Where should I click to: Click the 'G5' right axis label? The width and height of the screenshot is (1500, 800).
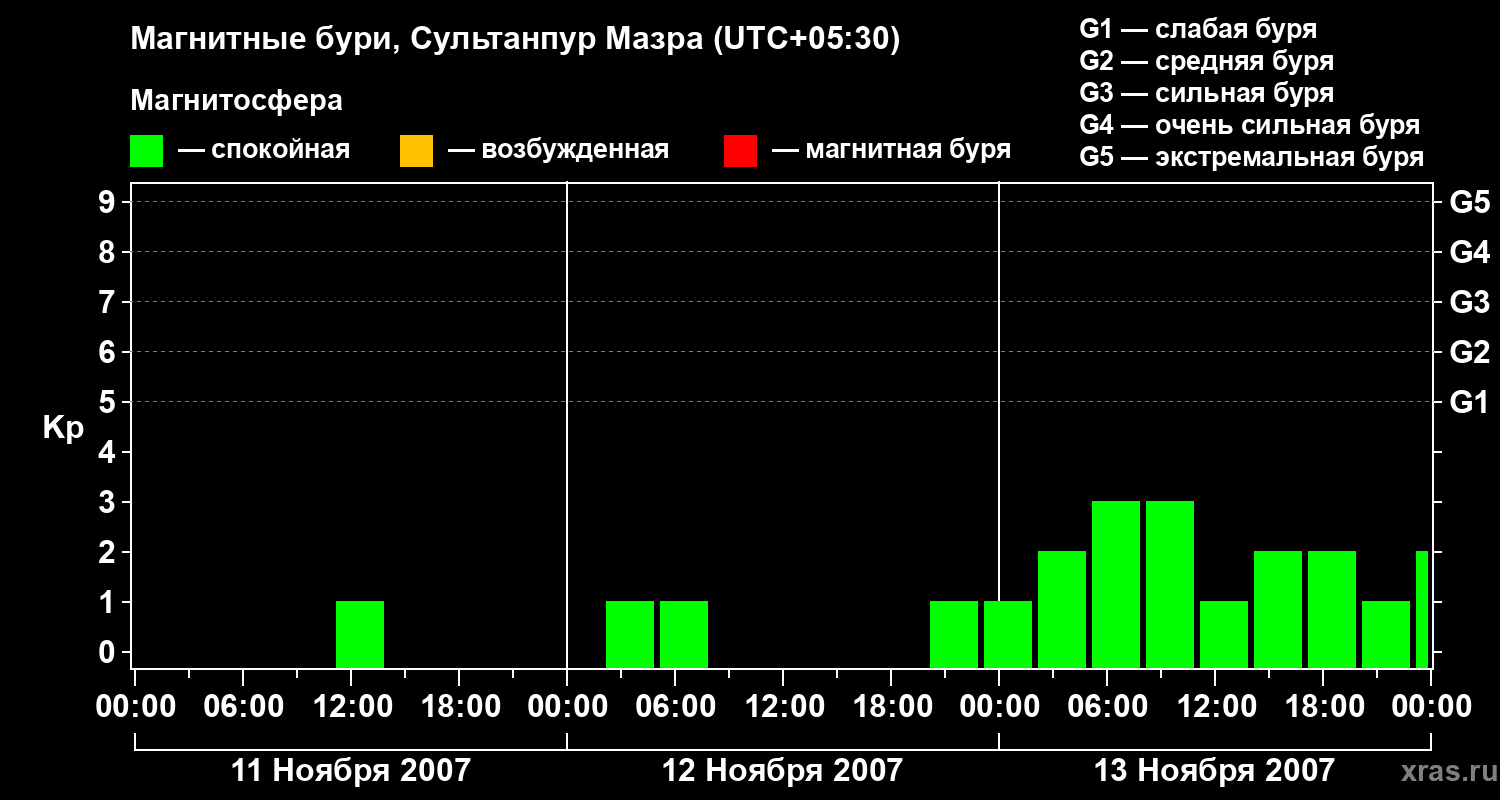(x=1469, y=202)
